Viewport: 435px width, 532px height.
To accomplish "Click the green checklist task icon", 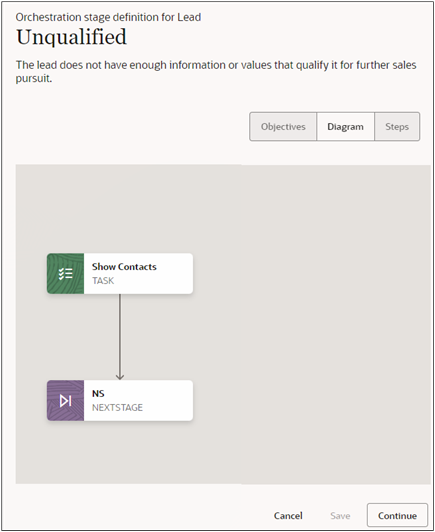I will (x=65, y=273).
